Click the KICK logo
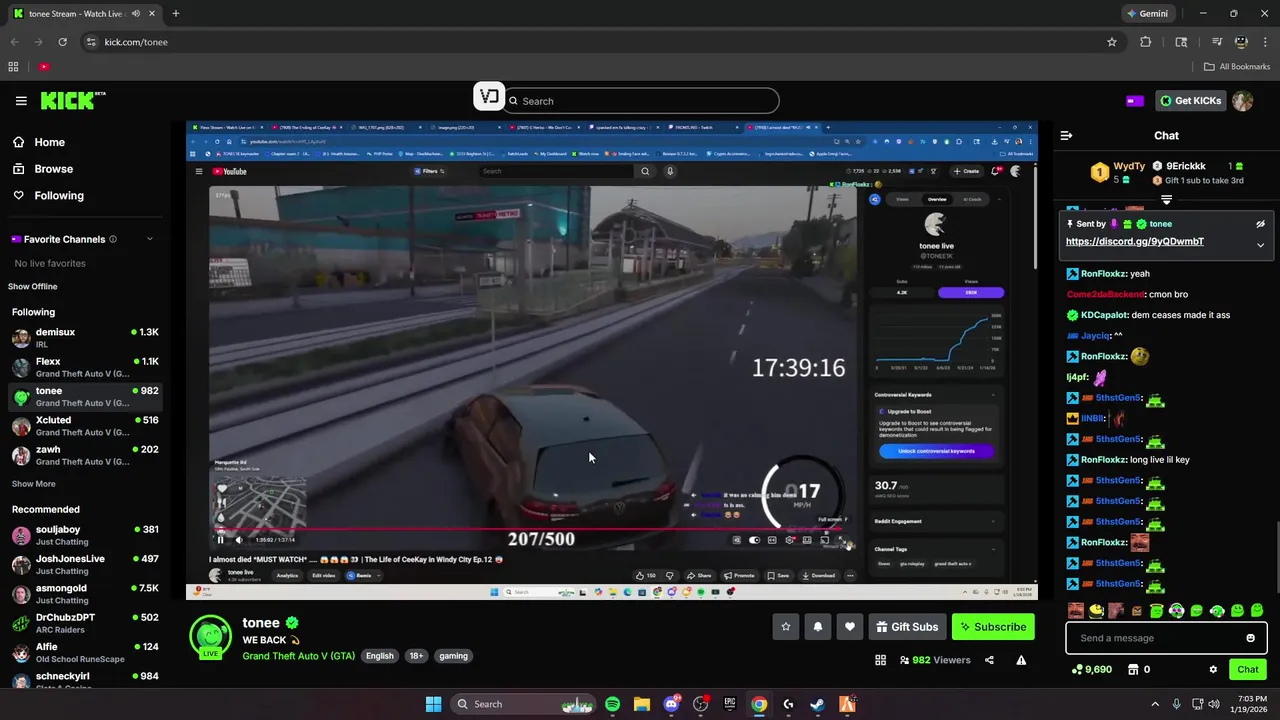1280x720 pixels. click(72, 101)
